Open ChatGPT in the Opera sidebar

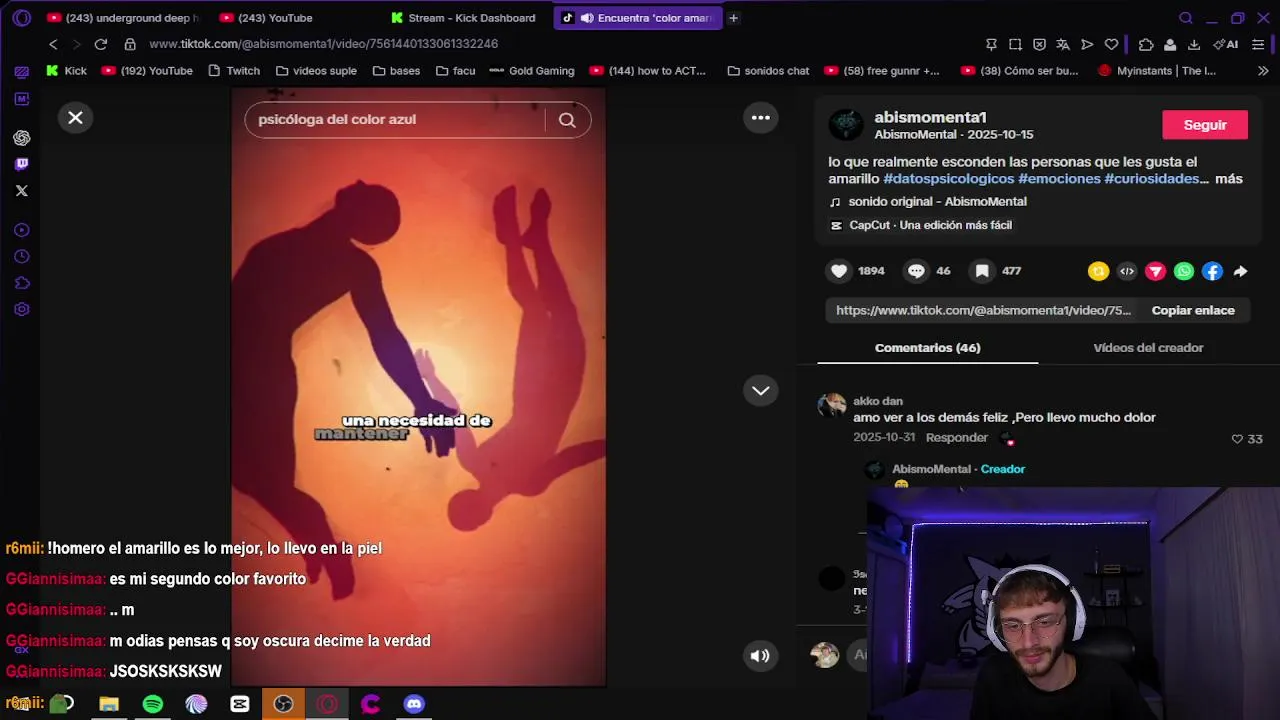pos(22,138)
